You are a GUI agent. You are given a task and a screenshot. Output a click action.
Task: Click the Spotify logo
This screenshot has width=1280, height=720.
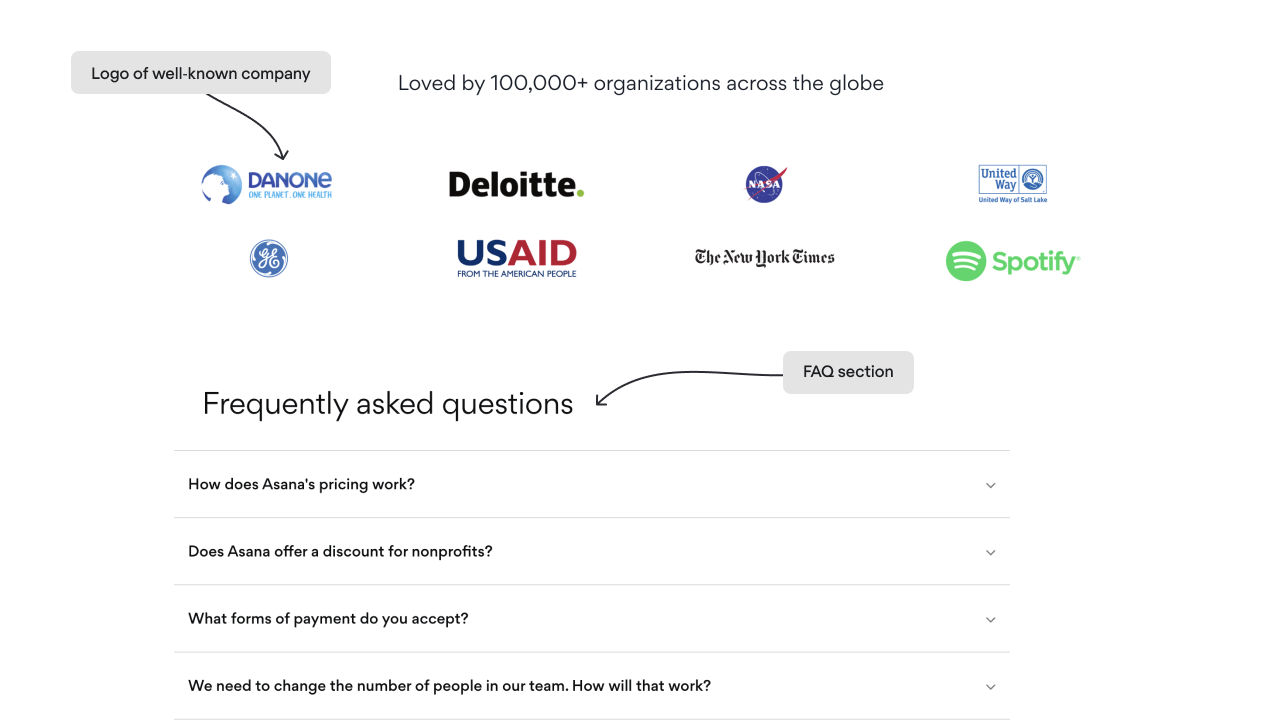pos(1013,261)
